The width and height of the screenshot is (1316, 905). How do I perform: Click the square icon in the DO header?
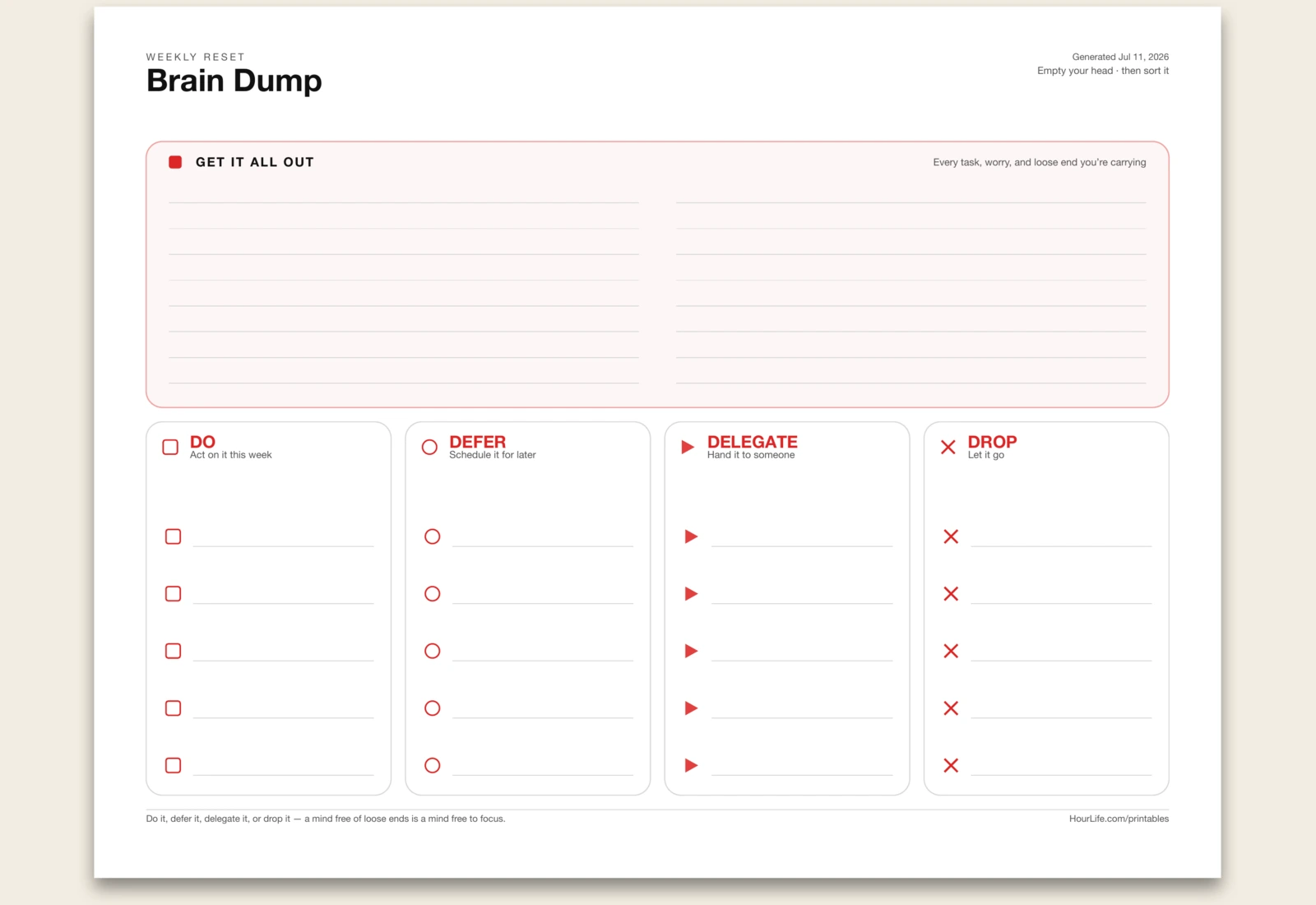click(170, 447)
